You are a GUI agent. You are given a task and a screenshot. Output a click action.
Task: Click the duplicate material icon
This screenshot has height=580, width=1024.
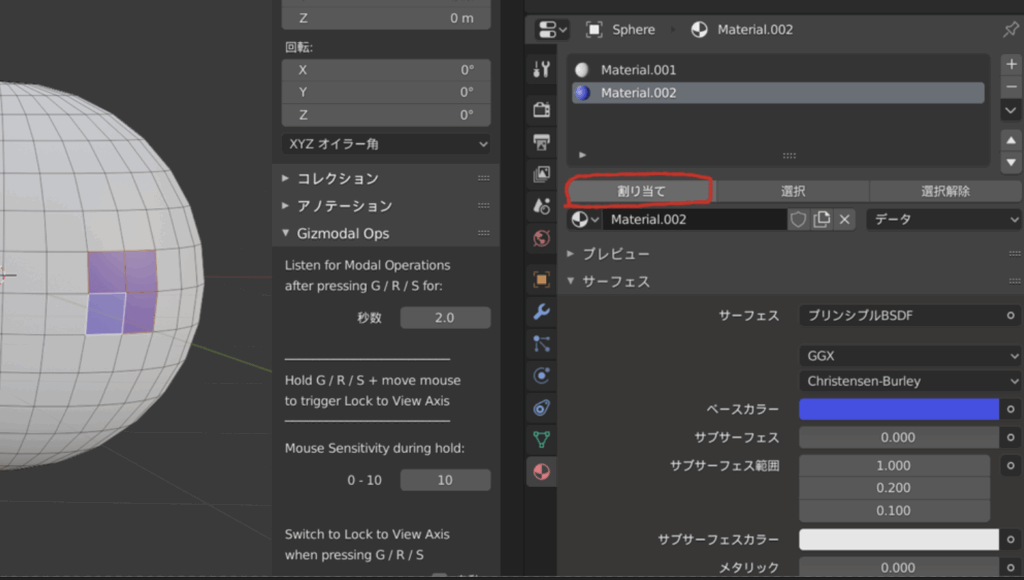tap(822, 219)
